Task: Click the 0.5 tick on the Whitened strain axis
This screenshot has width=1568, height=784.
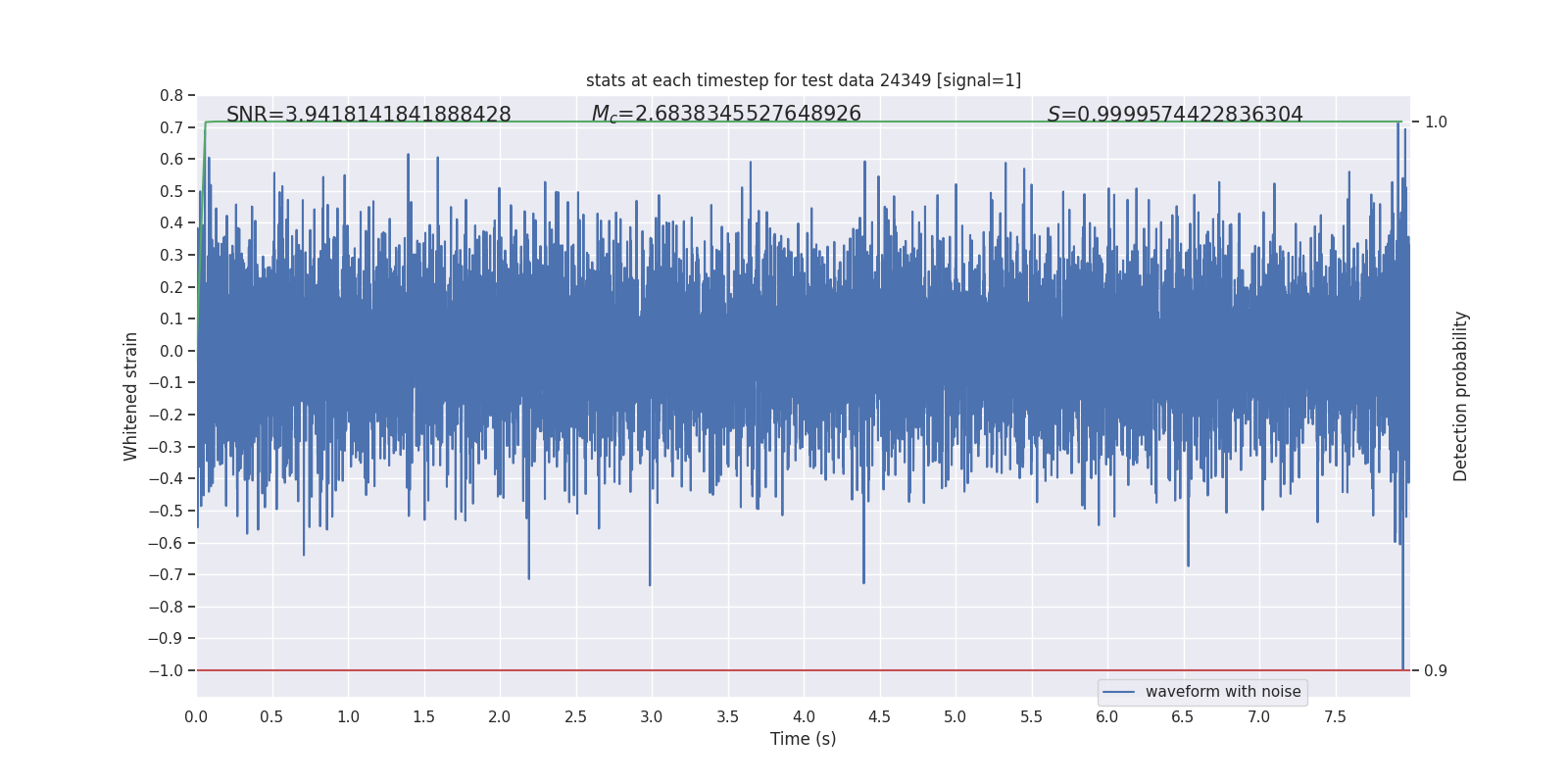Action: point(171,191)
